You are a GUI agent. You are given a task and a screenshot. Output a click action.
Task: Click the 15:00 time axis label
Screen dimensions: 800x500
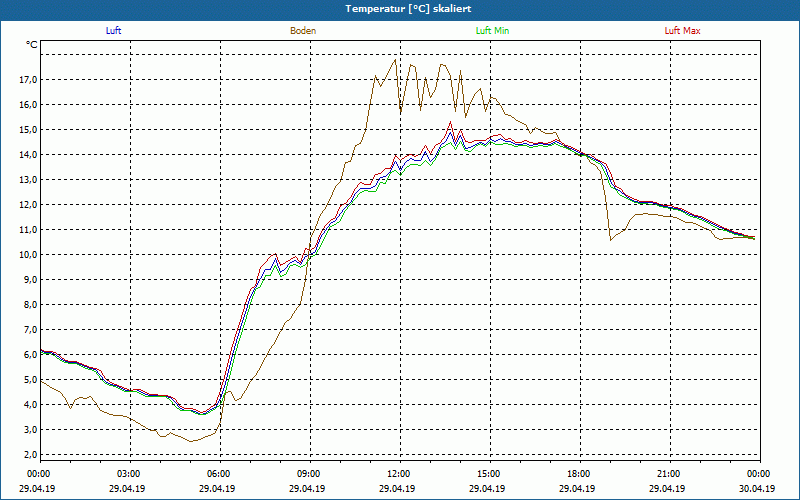point(487,474)
